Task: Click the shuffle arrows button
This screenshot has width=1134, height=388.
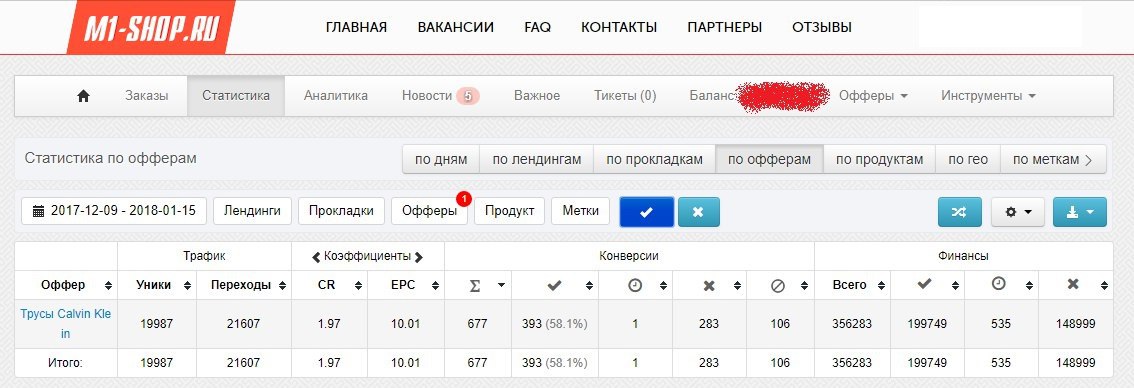Action: [x=959, y=211]
